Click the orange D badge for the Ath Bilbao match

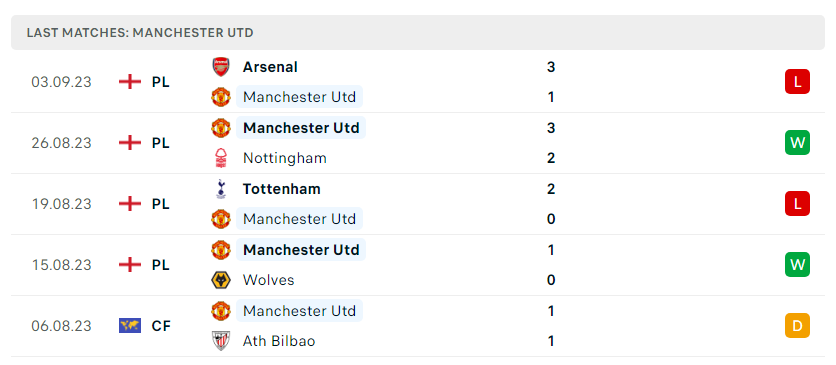point(797,326)
